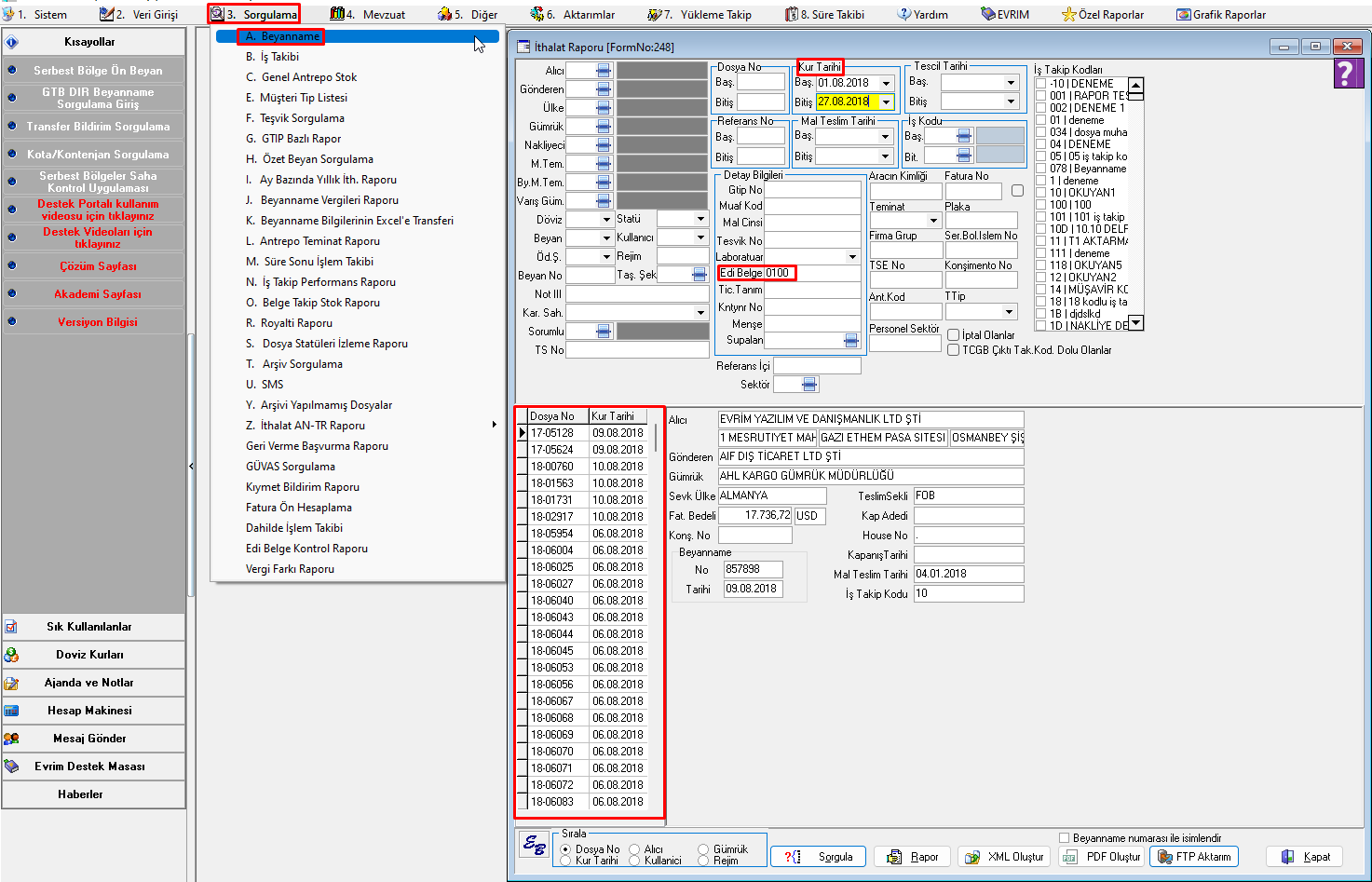The width and height of the screenshot is (1372, 882).
Task: Click the Edi Belge input field
Action: [x=812, y=273]
